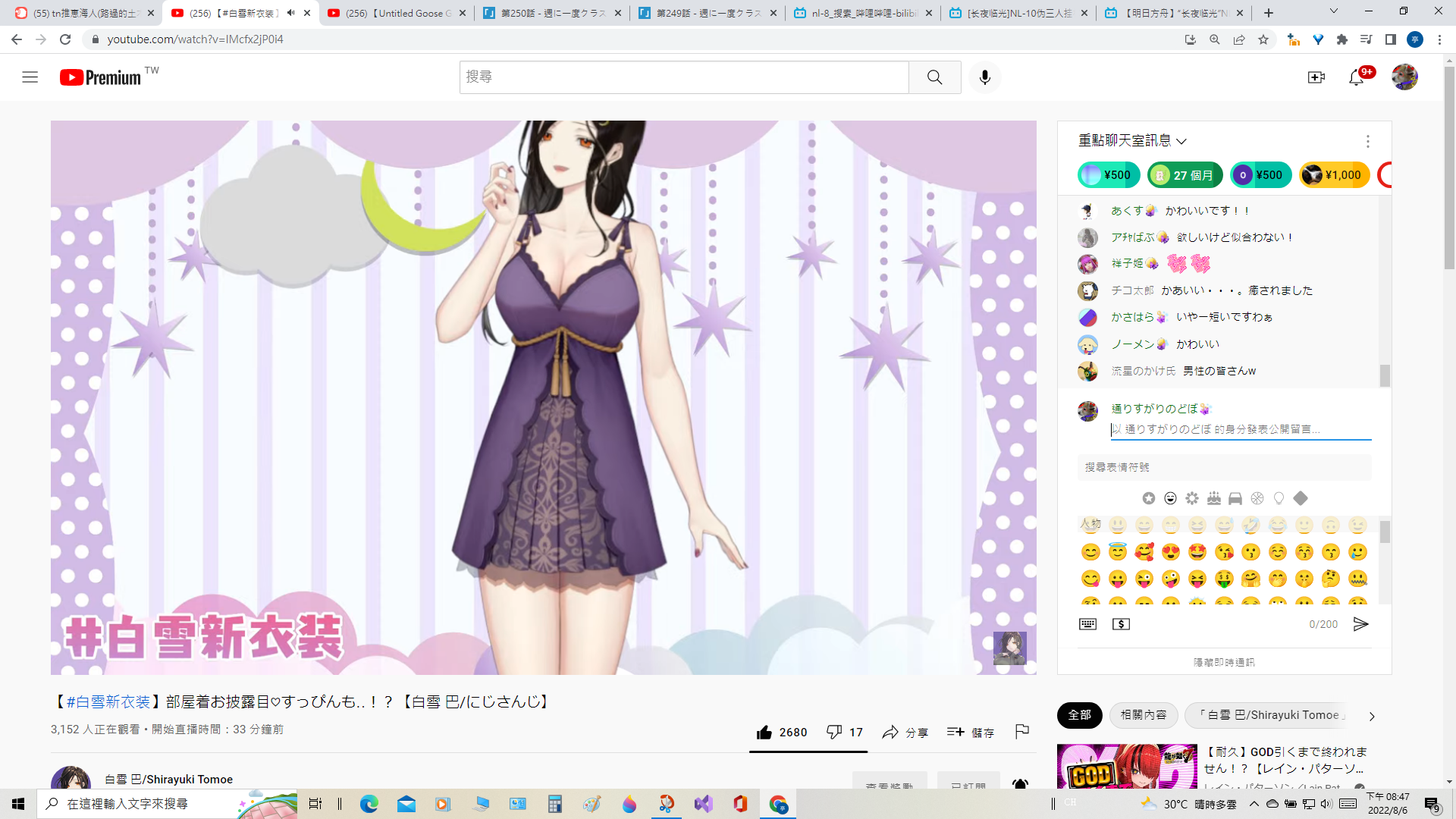Switch to the 第250話 manga tab
Screen dimensions: 1456x819
tap(552, 13)
